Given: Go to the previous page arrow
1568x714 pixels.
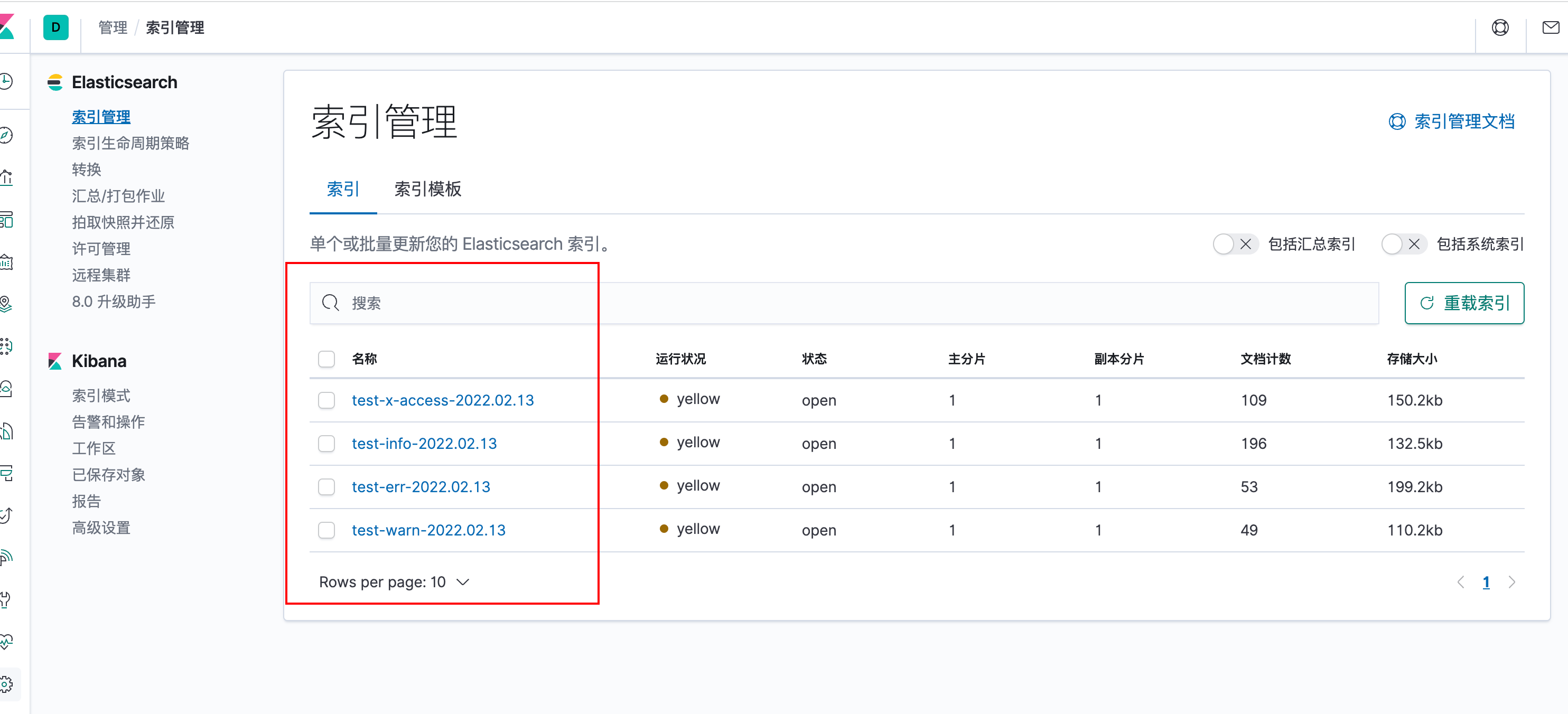Looking at the screenshot, I should (1461, 582).
